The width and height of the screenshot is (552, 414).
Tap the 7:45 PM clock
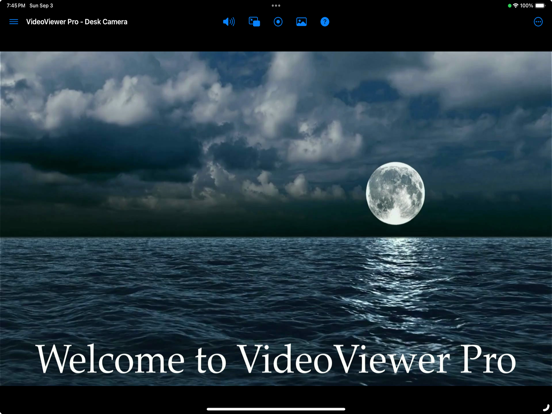(16, 6)
